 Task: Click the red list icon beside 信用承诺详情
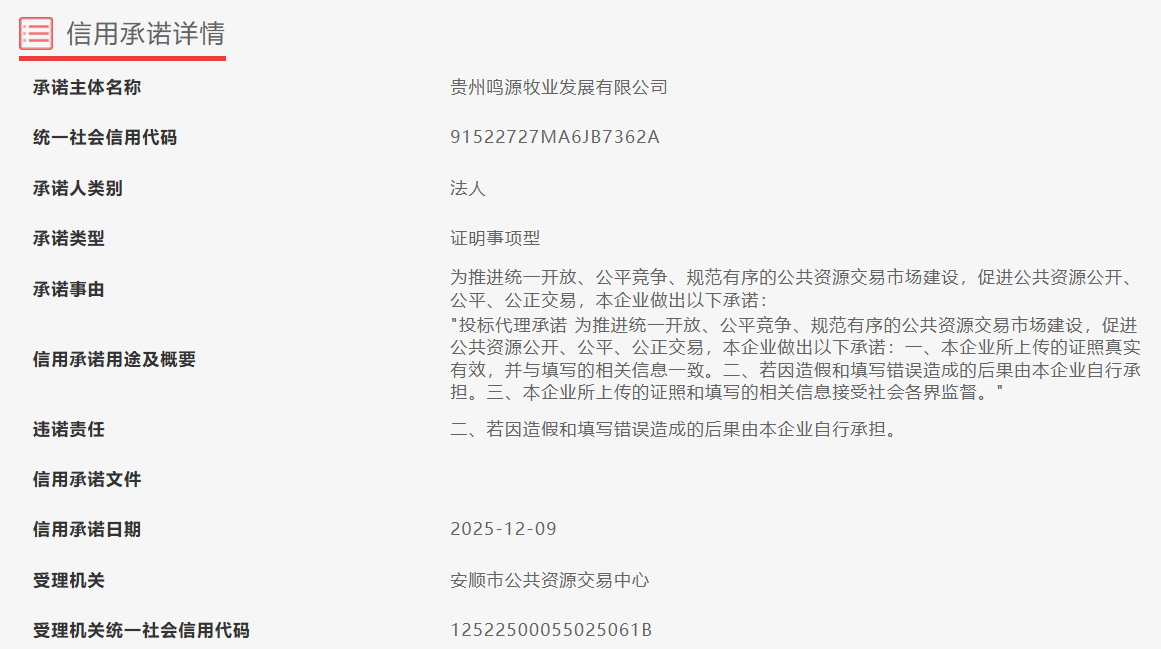(36, 33)
